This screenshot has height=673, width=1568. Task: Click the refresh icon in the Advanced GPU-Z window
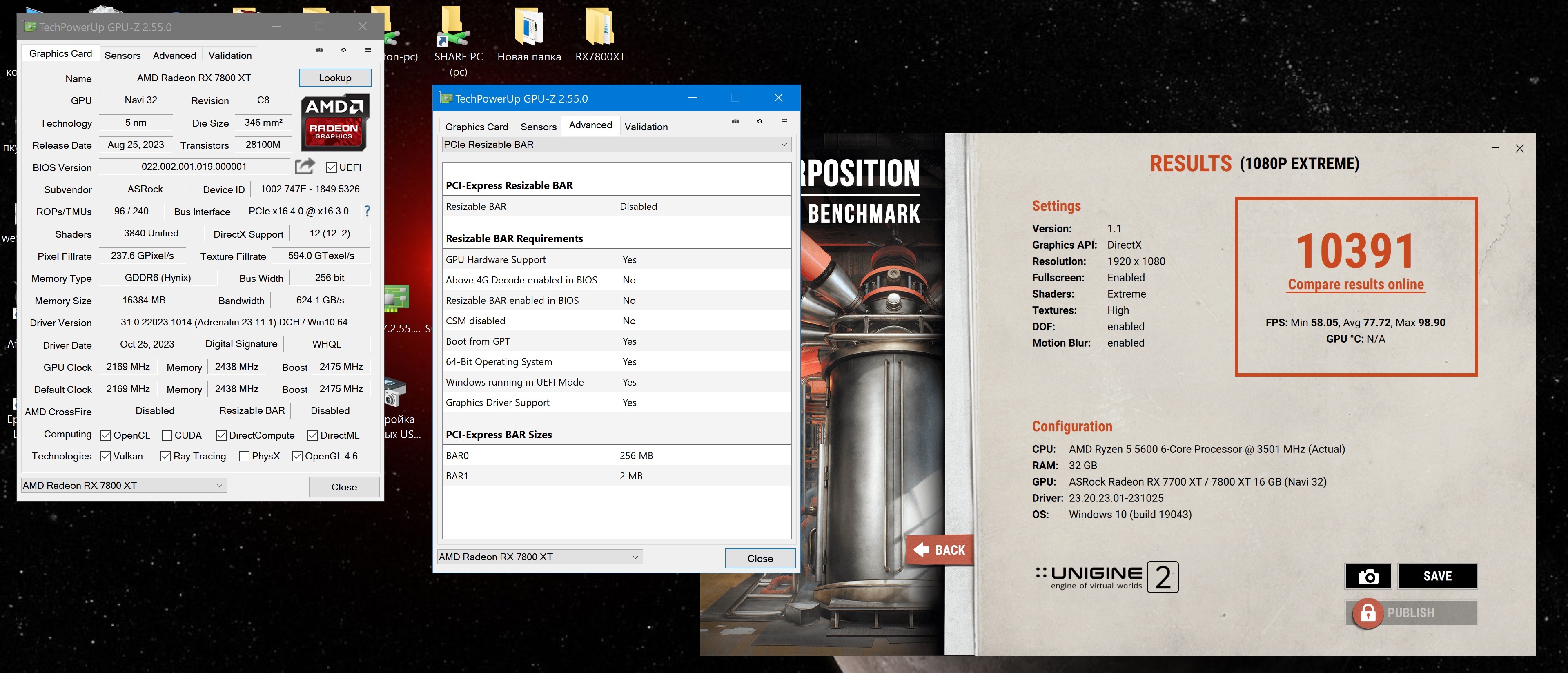coord(759,121)
